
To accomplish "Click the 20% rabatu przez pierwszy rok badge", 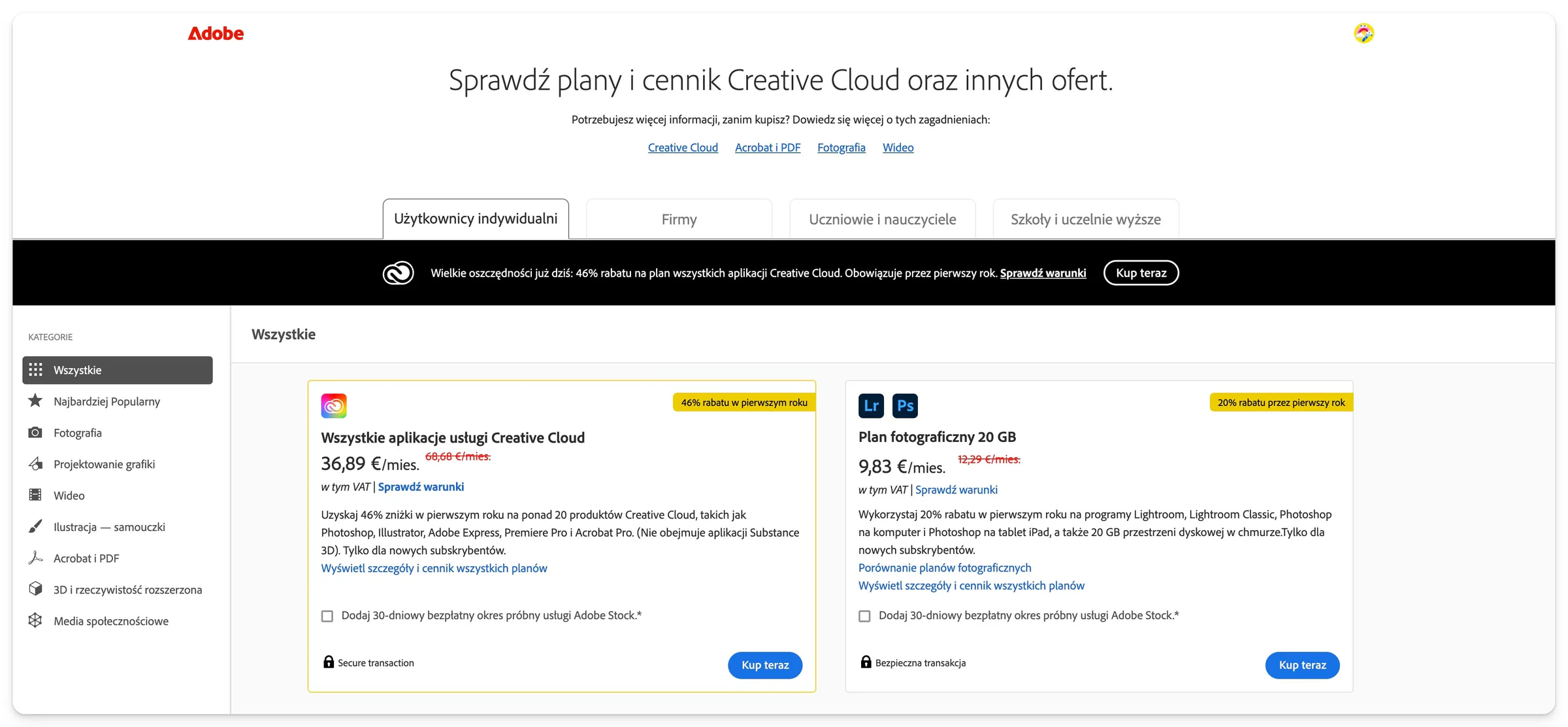I will tap(1281, 403).
